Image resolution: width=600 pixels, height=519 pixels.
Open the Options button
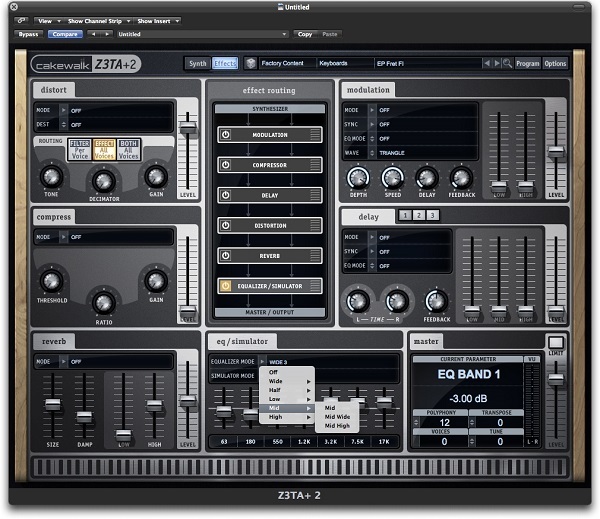(x=555, y=64)
